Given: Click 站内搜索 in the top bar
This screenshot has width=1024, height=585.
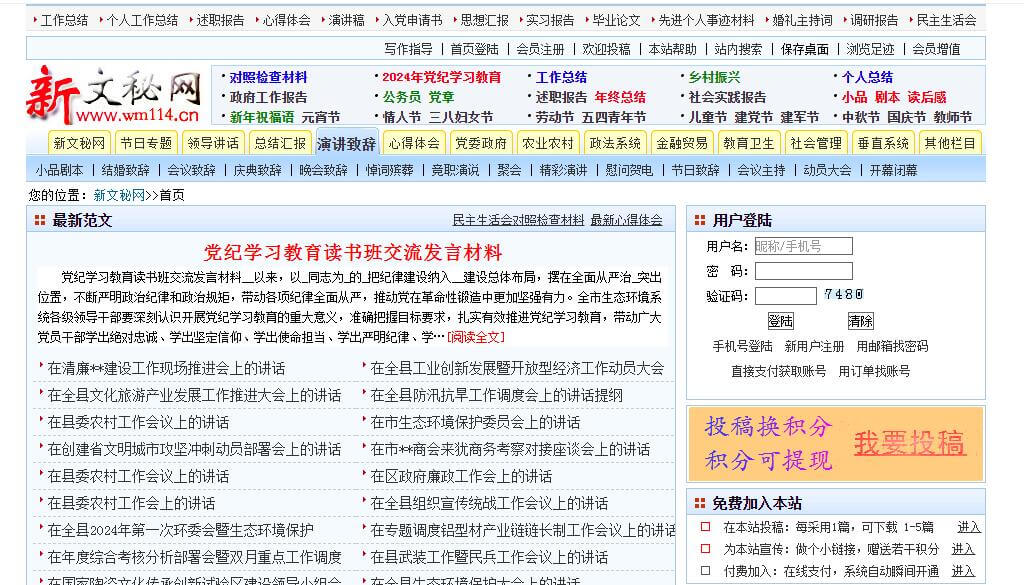Looking at the screenshot, I should (738, 49).
